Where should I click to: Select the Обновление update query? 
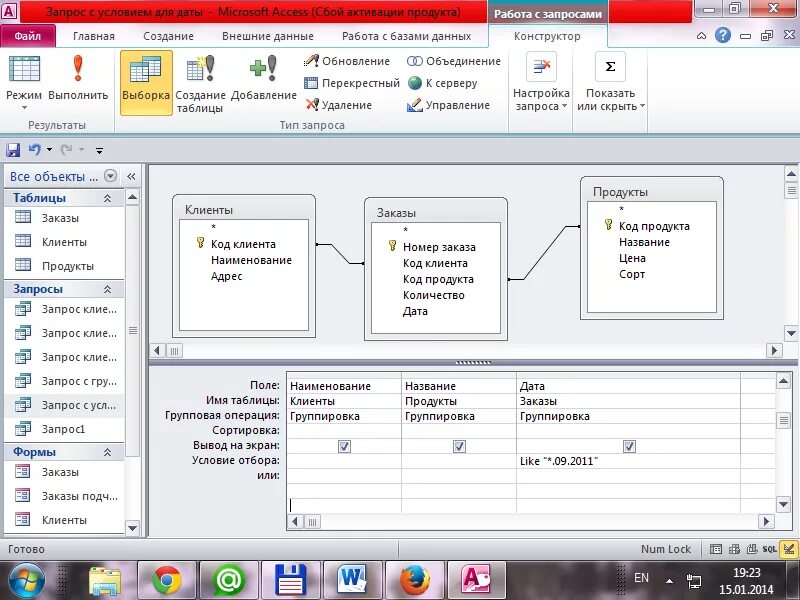(x=346, y=61)
